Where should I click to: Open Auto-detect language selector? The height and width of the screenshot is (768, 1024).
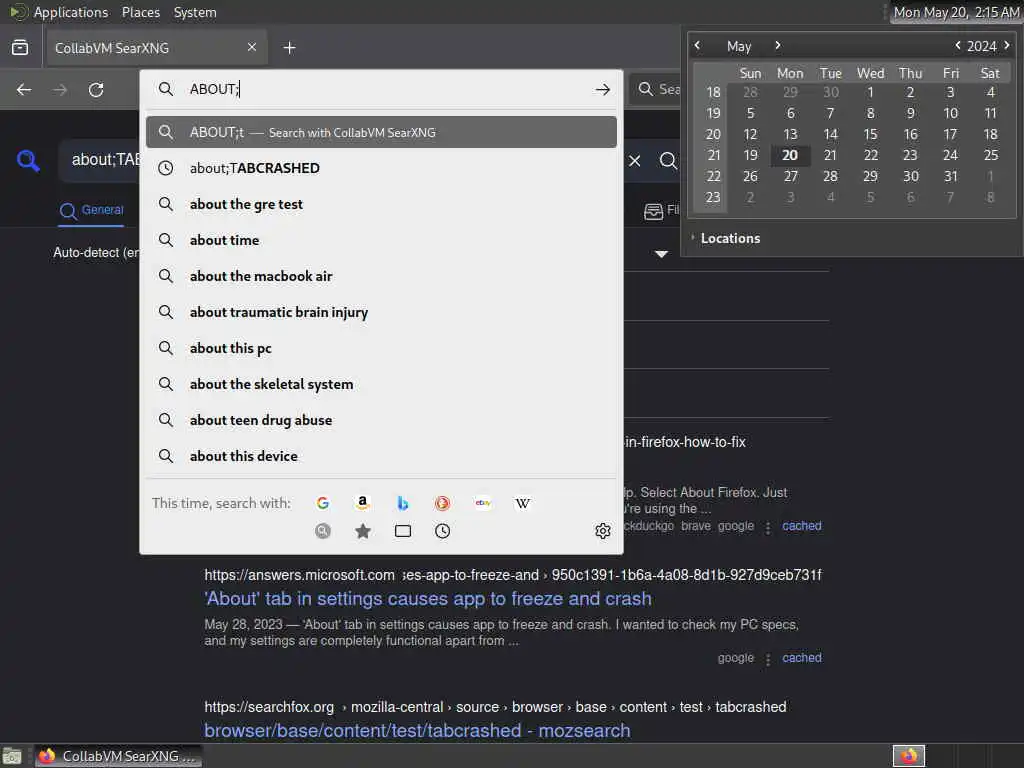(96, 252)
